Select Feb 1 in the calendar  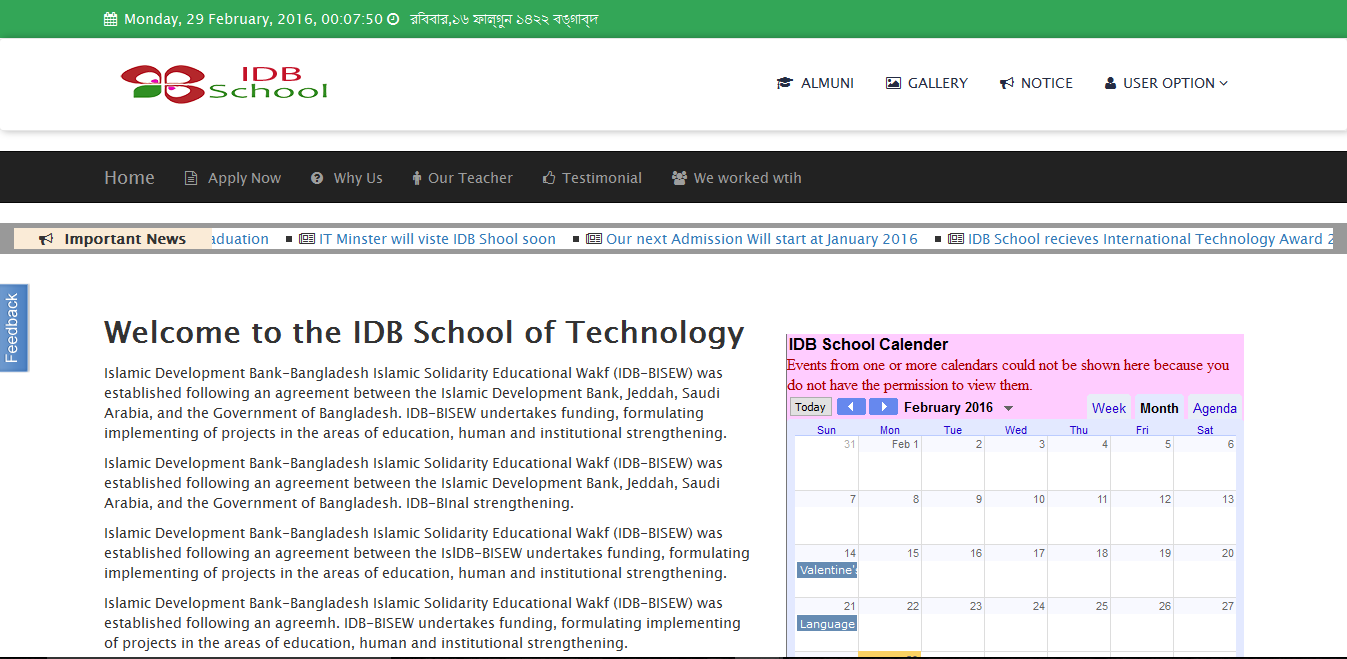point(890,463)
